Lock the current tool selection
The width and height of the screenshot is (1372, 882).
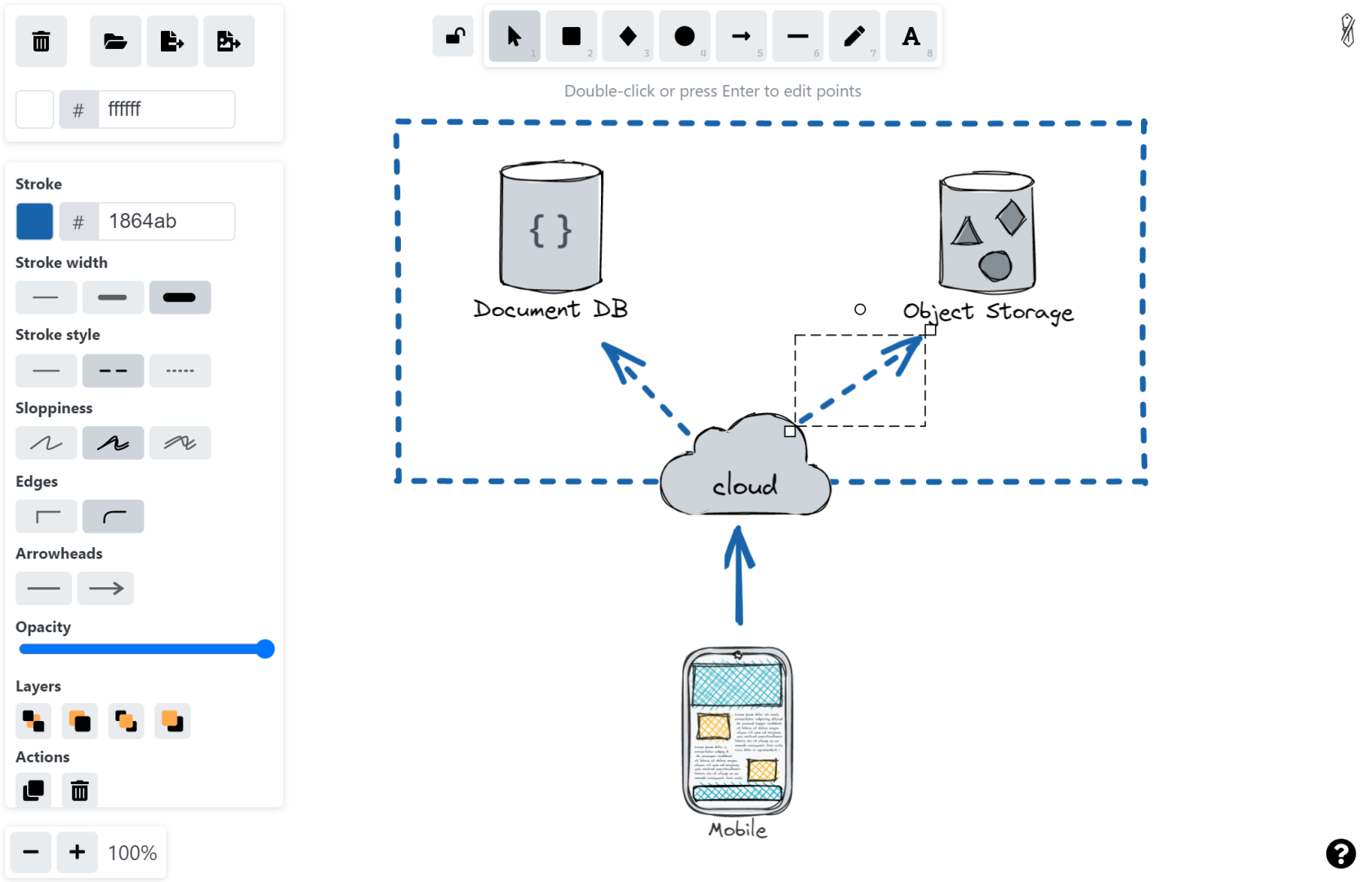point(452,36)
